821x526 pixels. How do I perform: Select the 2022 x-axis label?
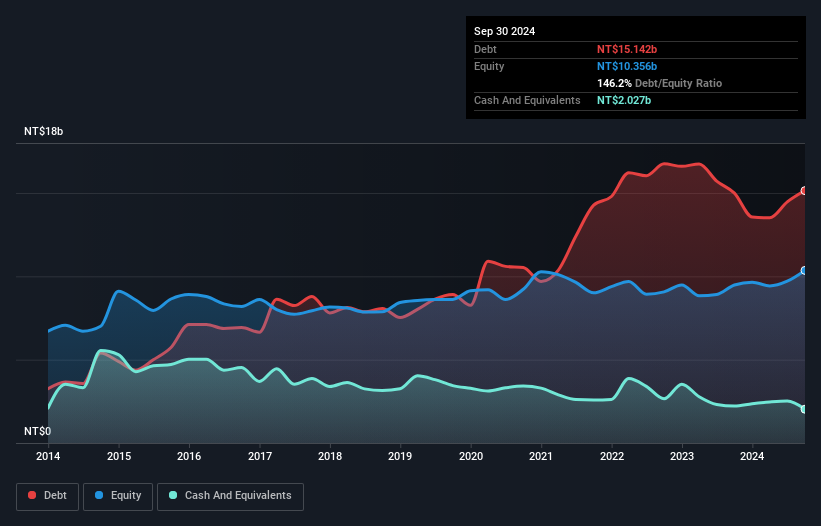pos(612,457)
